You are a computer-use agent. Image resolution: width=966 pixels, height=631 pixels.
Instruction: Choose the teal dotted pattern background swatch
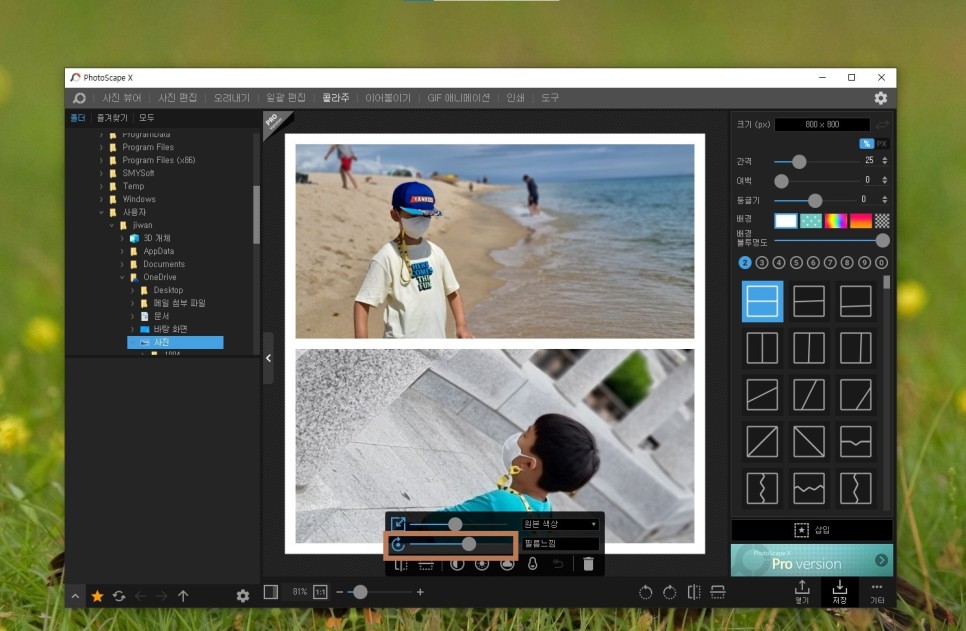point(811,221)
